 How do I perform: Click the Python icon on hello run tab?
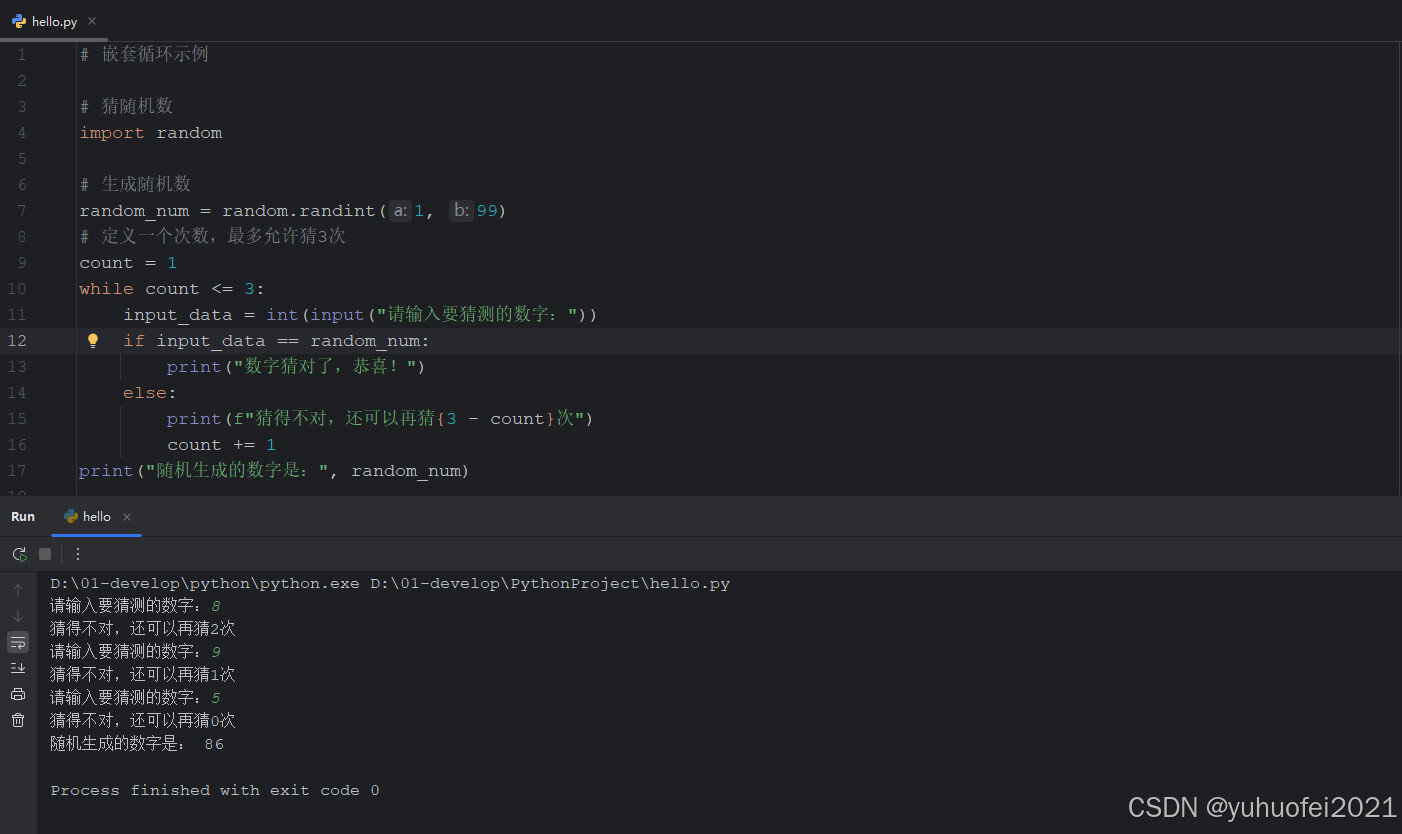pos(71,517)
